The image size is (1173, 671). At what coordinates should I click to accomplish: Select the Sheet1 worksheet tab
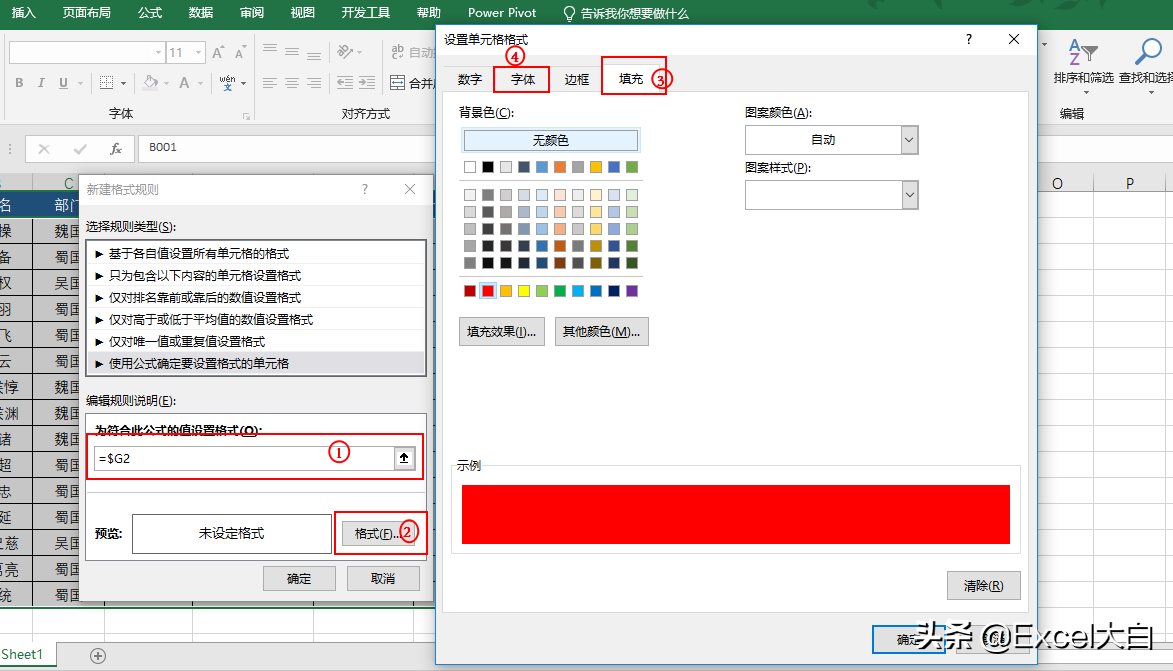point(22,655)
